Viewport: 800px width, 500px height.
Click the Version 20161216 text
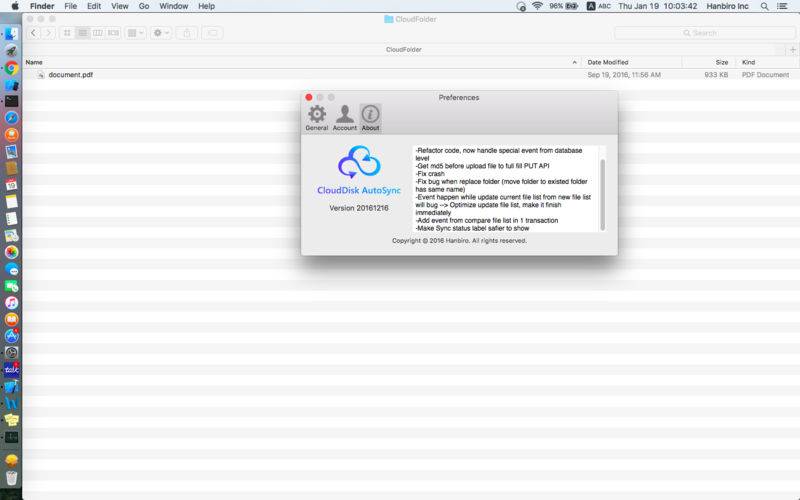359,208
